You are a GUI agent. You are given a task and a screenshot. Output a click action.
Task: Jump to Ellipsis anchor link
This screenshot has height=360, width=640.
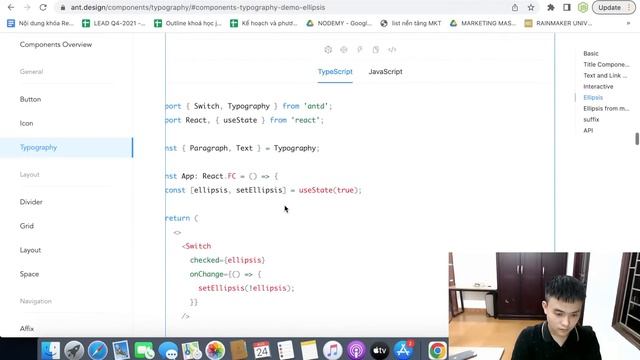point(593,98)
